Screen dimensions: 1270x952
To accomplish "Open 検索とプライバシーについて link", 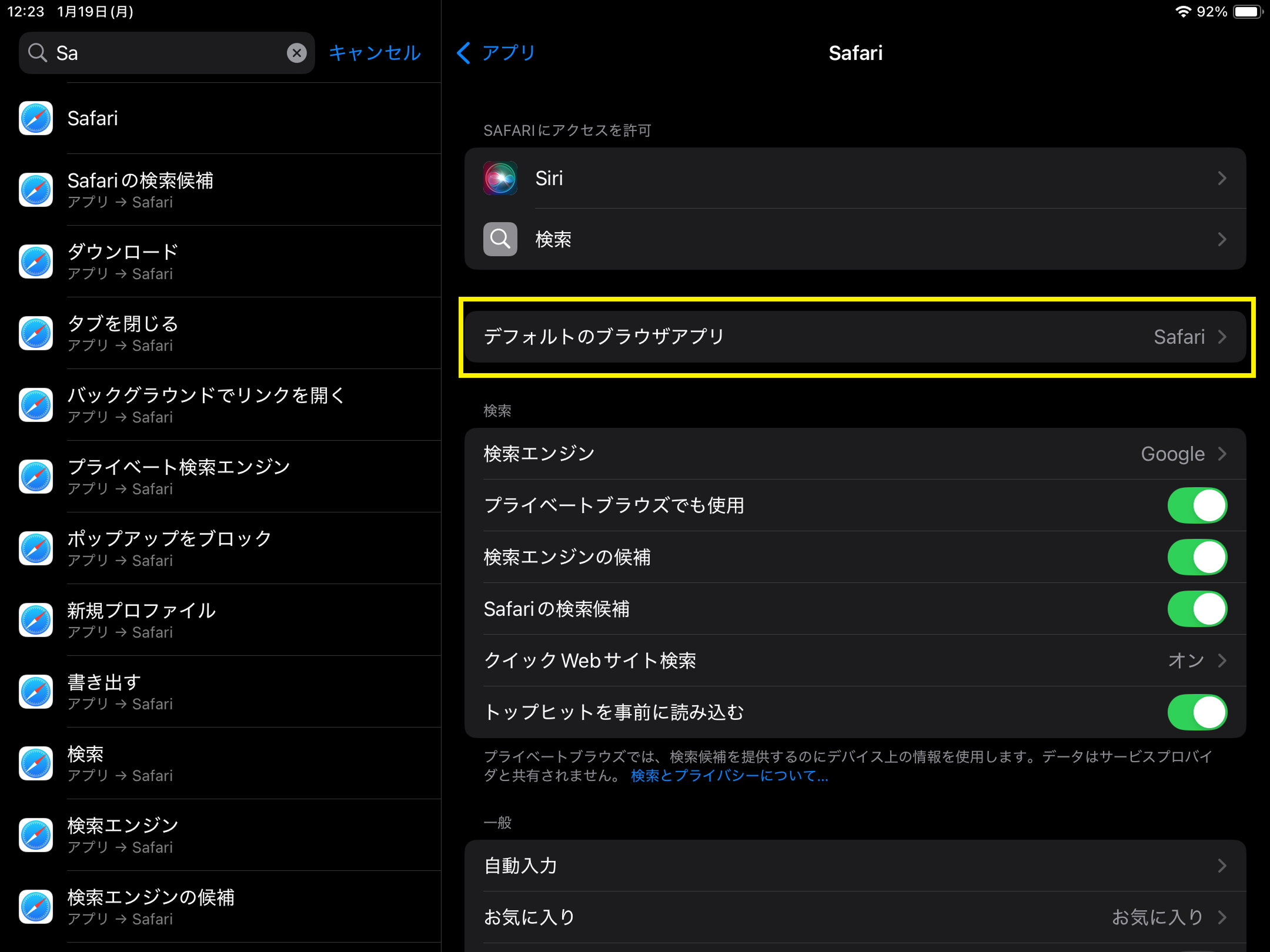I will (x=729, y=776).
